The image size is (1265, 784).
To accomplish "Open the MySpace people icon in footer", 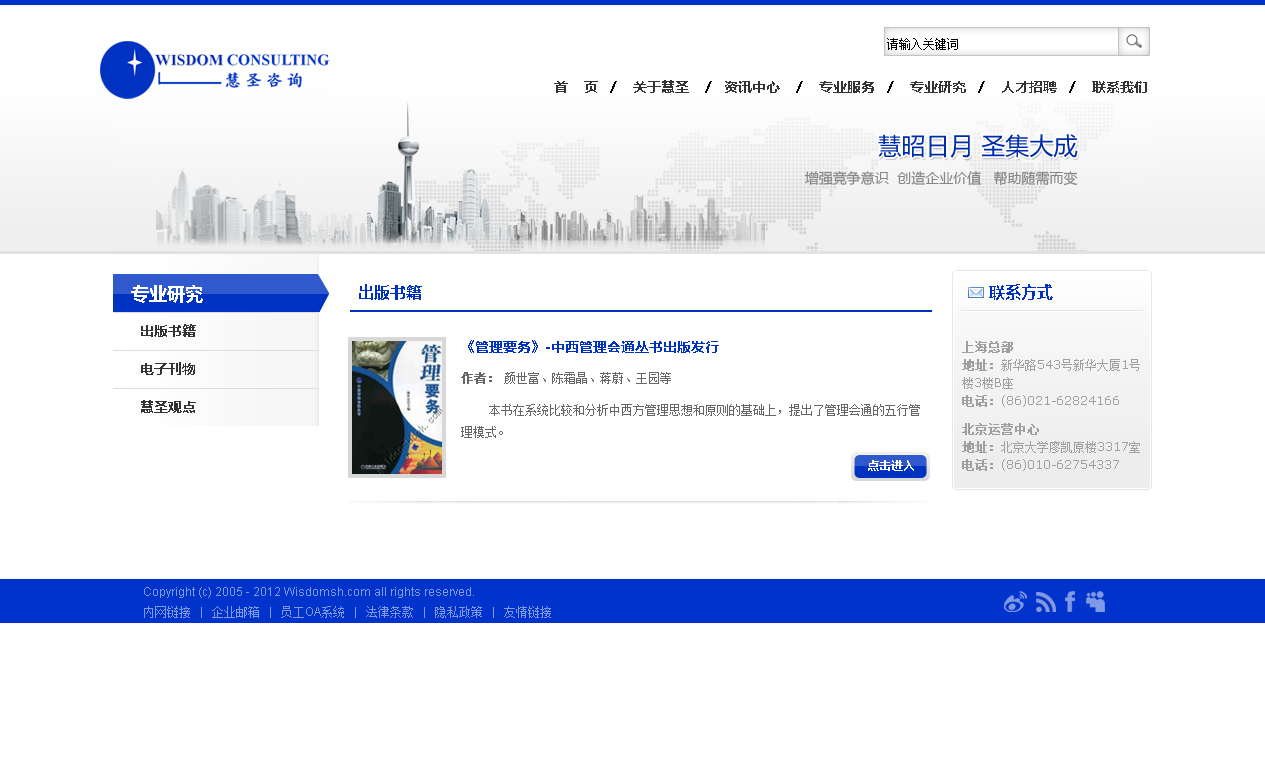I will (x=1096, y=602).
